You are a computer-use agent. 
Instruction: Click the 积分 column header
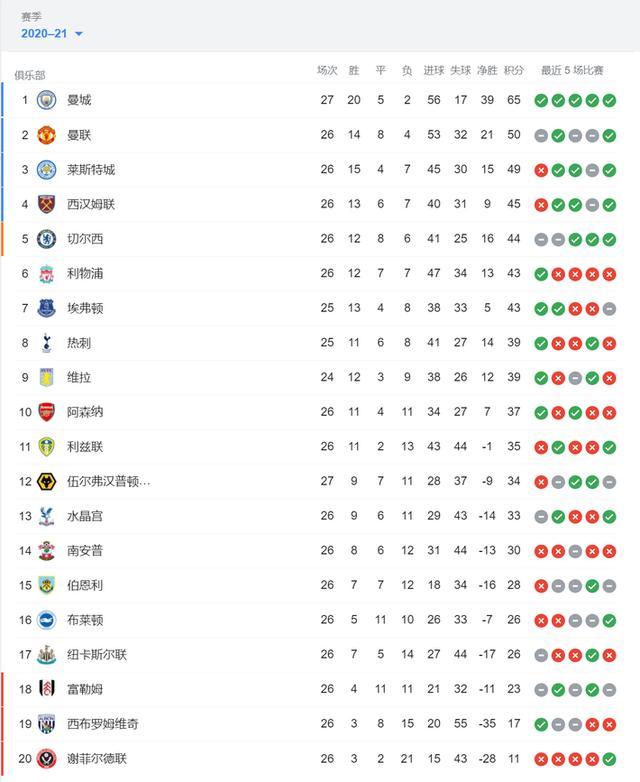[x=514, y=71]
